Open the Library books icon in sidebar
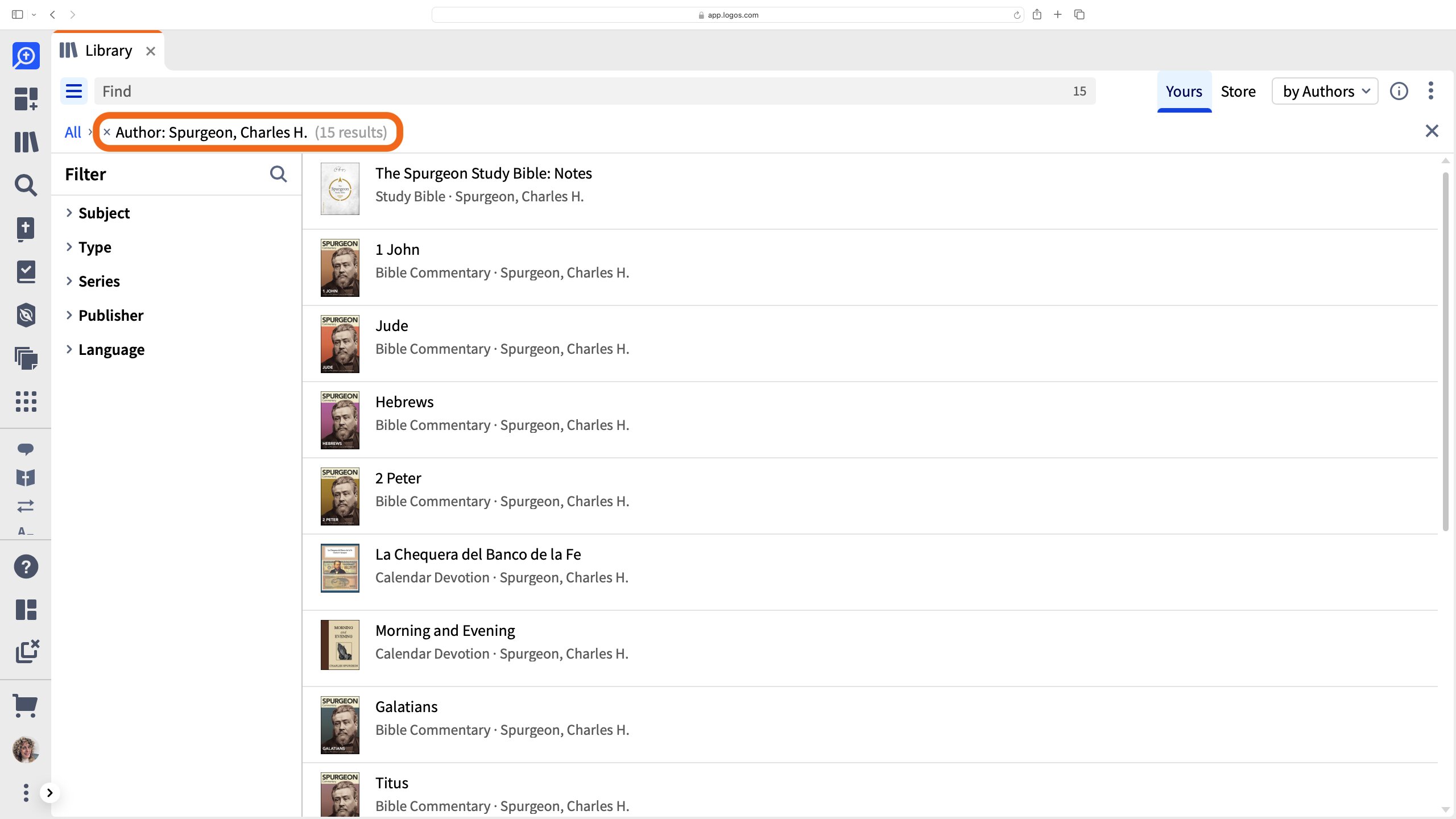The width and height of the screenshot is (1456, 819). (26, 142)
